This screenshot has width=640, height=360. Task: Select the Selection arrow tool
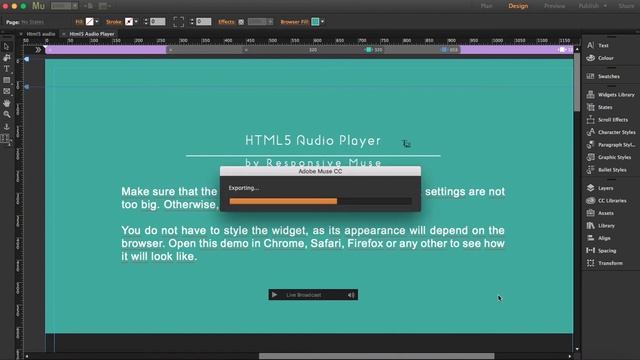pyautogui.click(x=7, y=47)
